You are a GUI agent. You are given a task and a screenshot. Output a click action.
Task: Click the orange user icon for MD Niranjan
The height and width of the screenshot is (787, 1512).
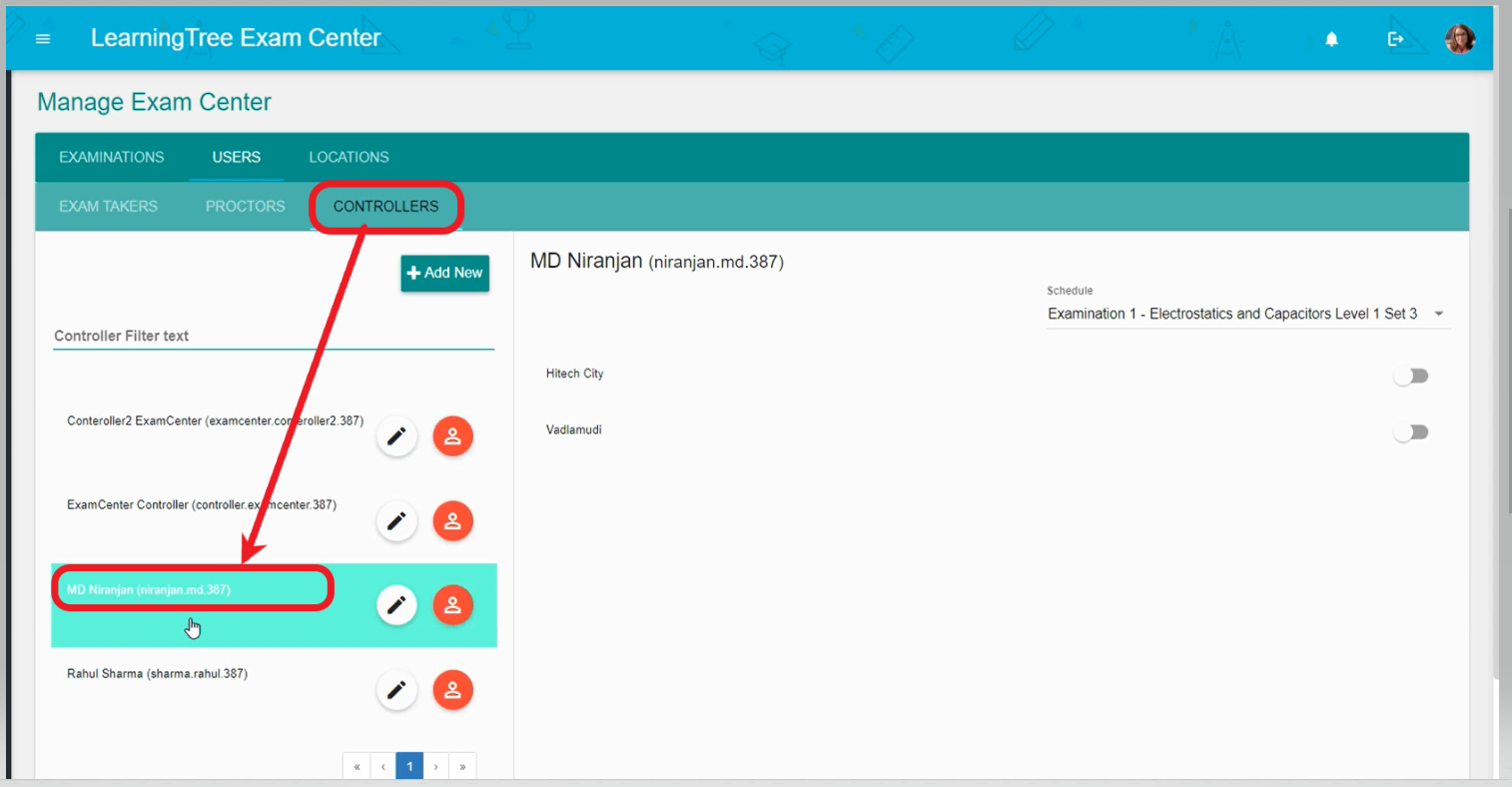(452, 604)
